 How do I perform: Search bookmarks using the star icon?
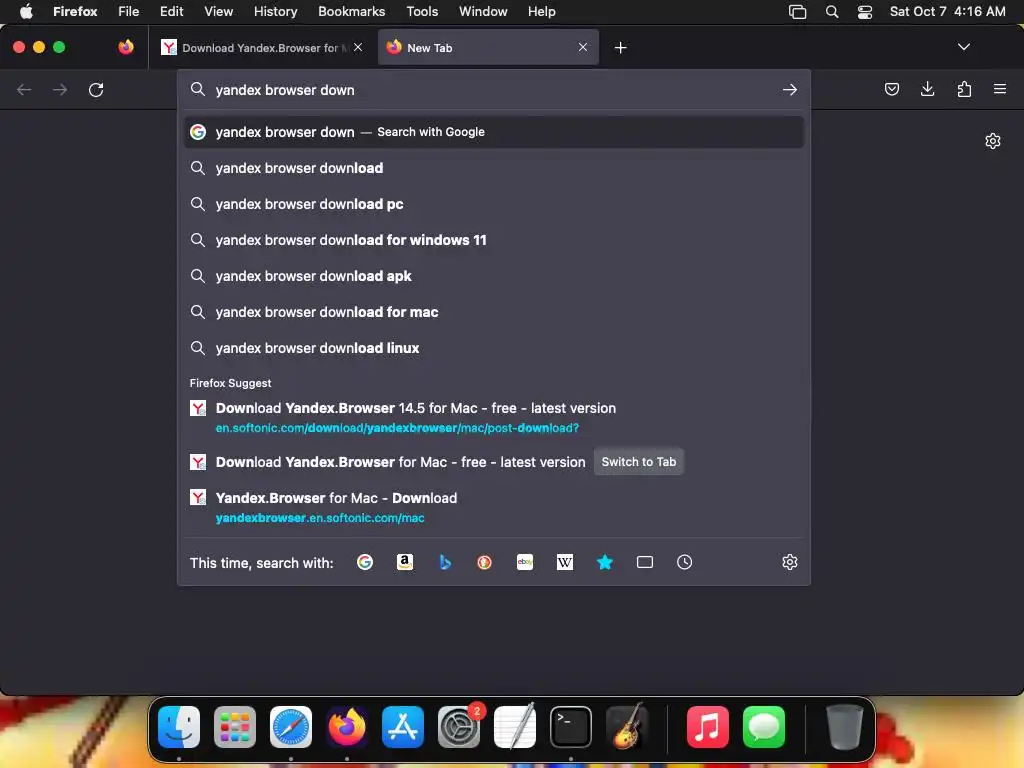(x=605, y=562)
